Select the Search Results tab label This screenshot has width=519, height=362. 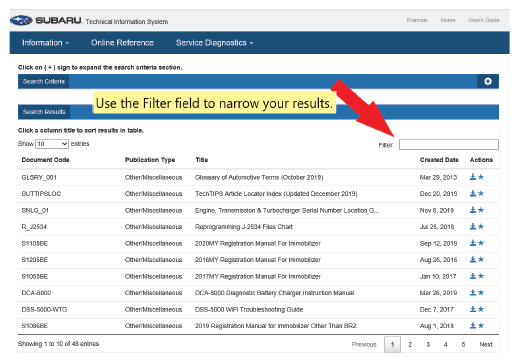point(44,112)
